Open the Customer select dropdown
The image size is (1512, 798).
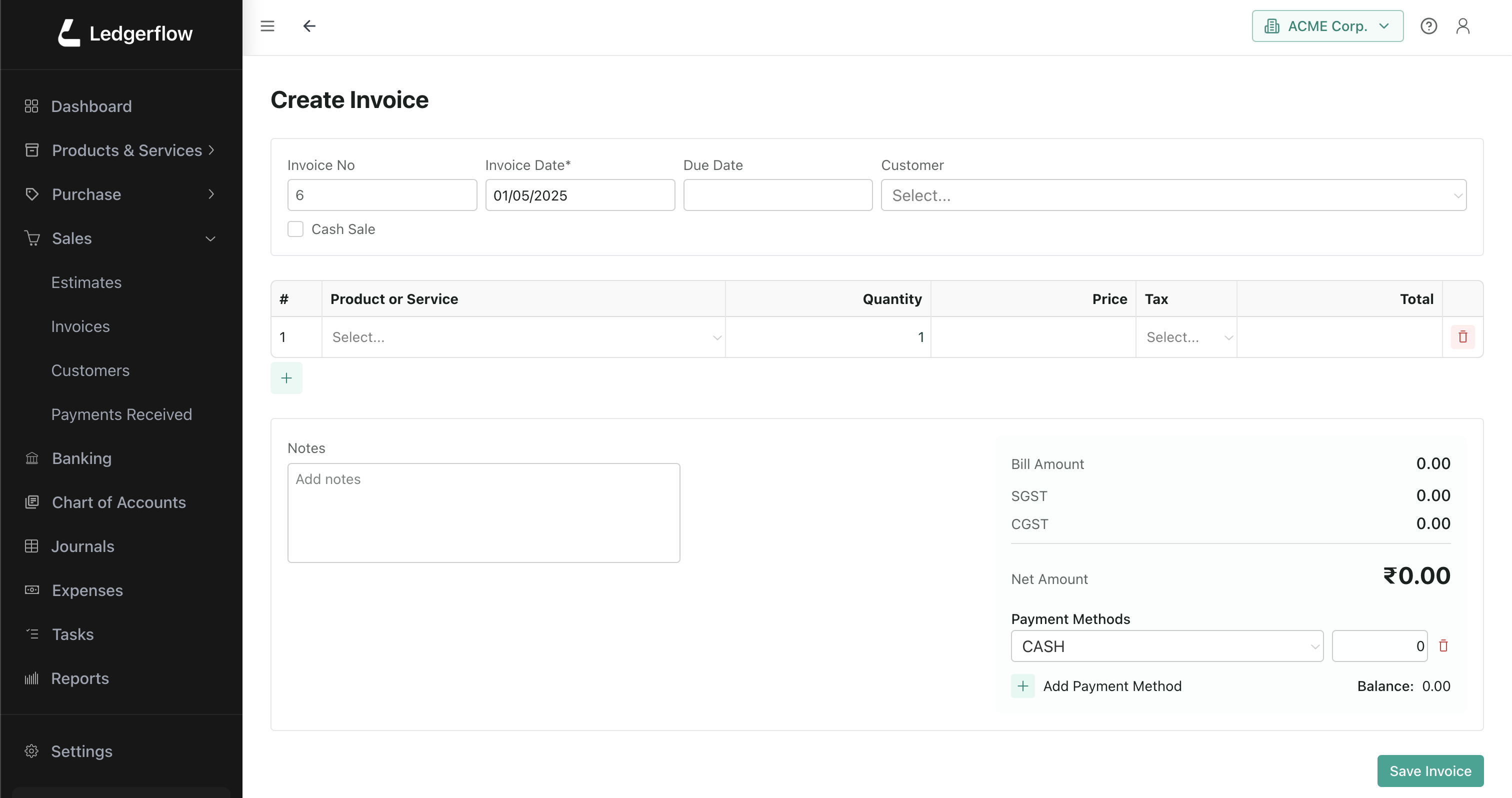[x=1172, y=195]
